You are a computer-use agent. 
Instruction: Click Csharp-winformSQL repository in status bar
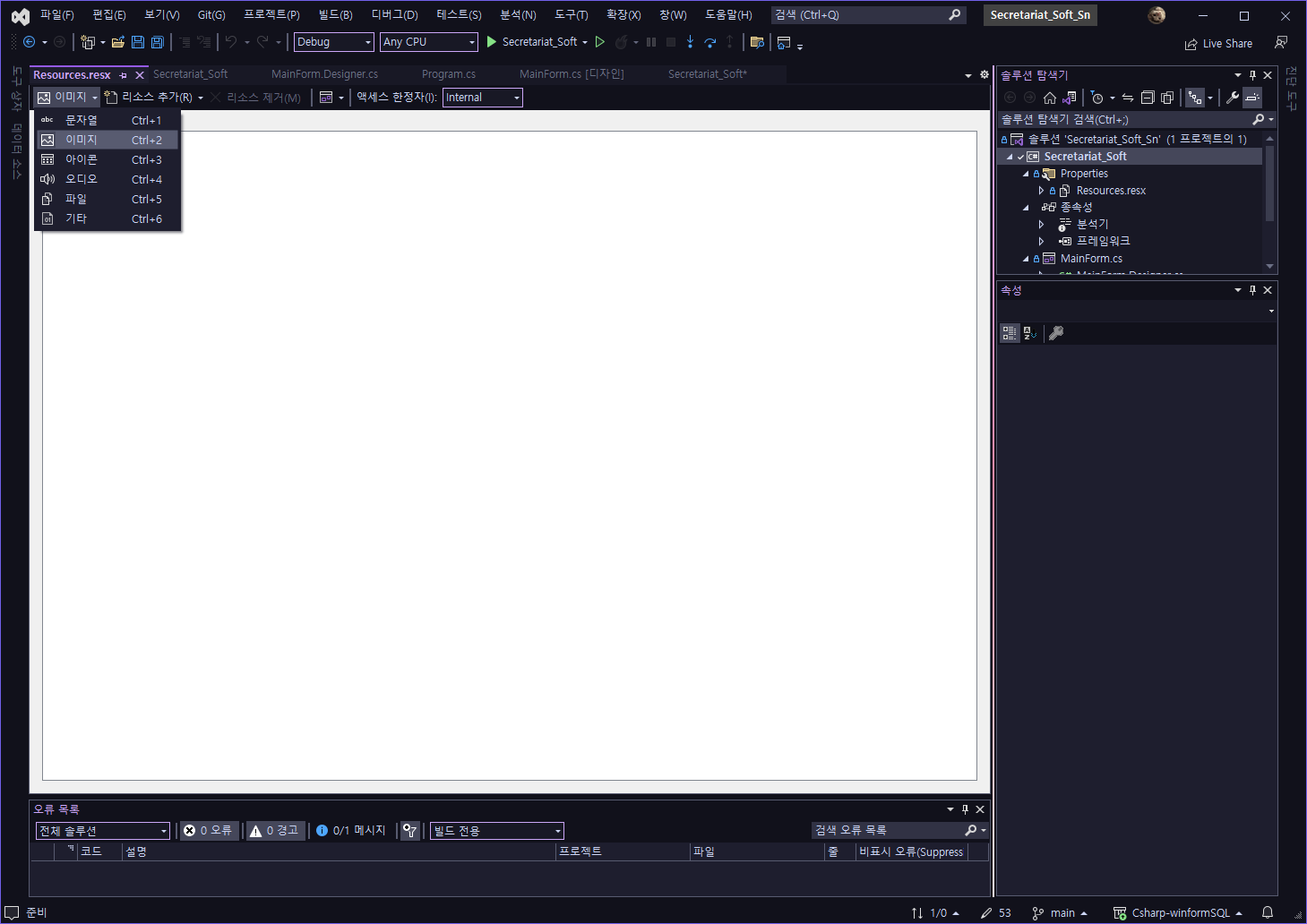(x=1178, y=913)
